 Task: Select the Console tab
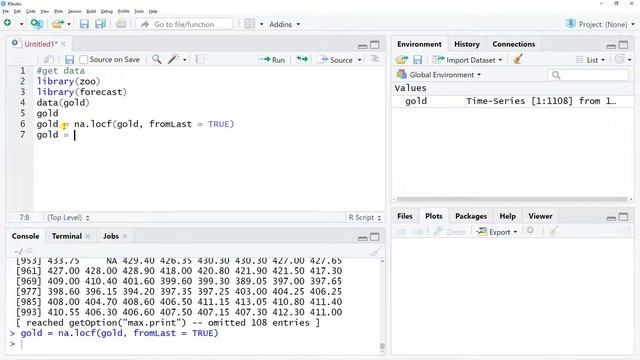tap(25, 236)
